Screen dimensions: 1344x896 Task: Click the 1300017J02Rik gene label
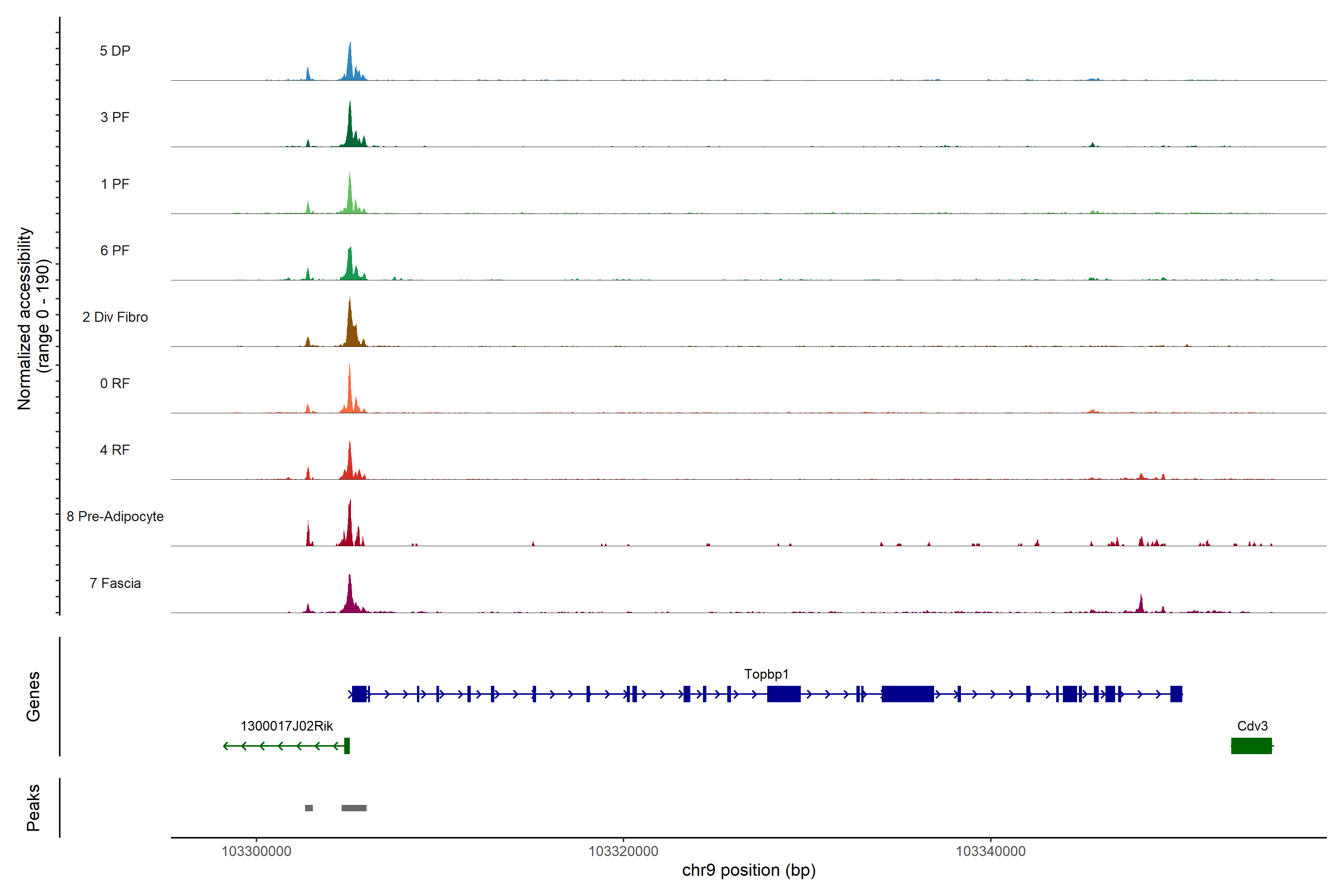pos(286,726)
